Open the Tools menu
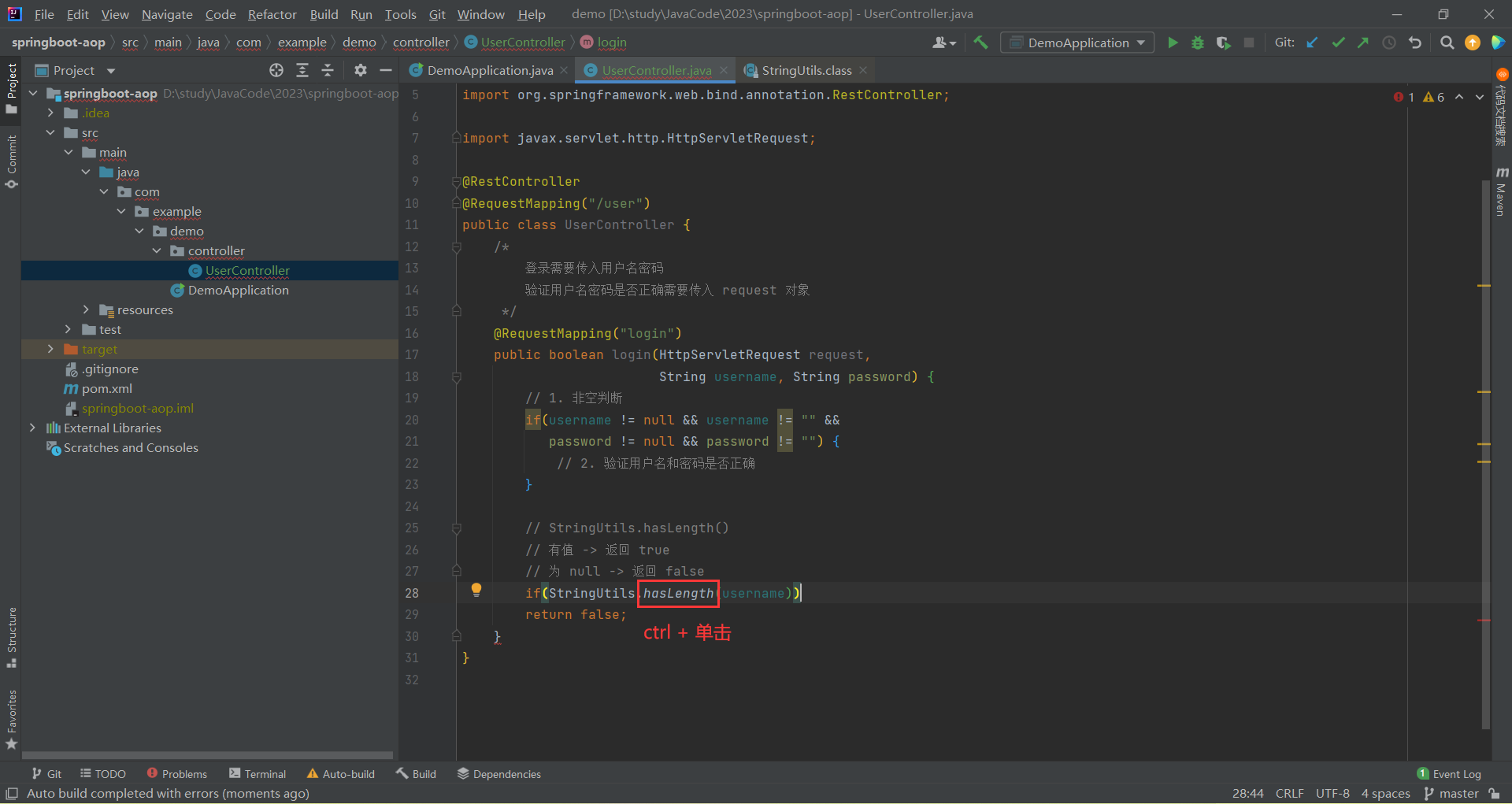The height and width of the screenshot is (804, 1512). pos(400,14)
